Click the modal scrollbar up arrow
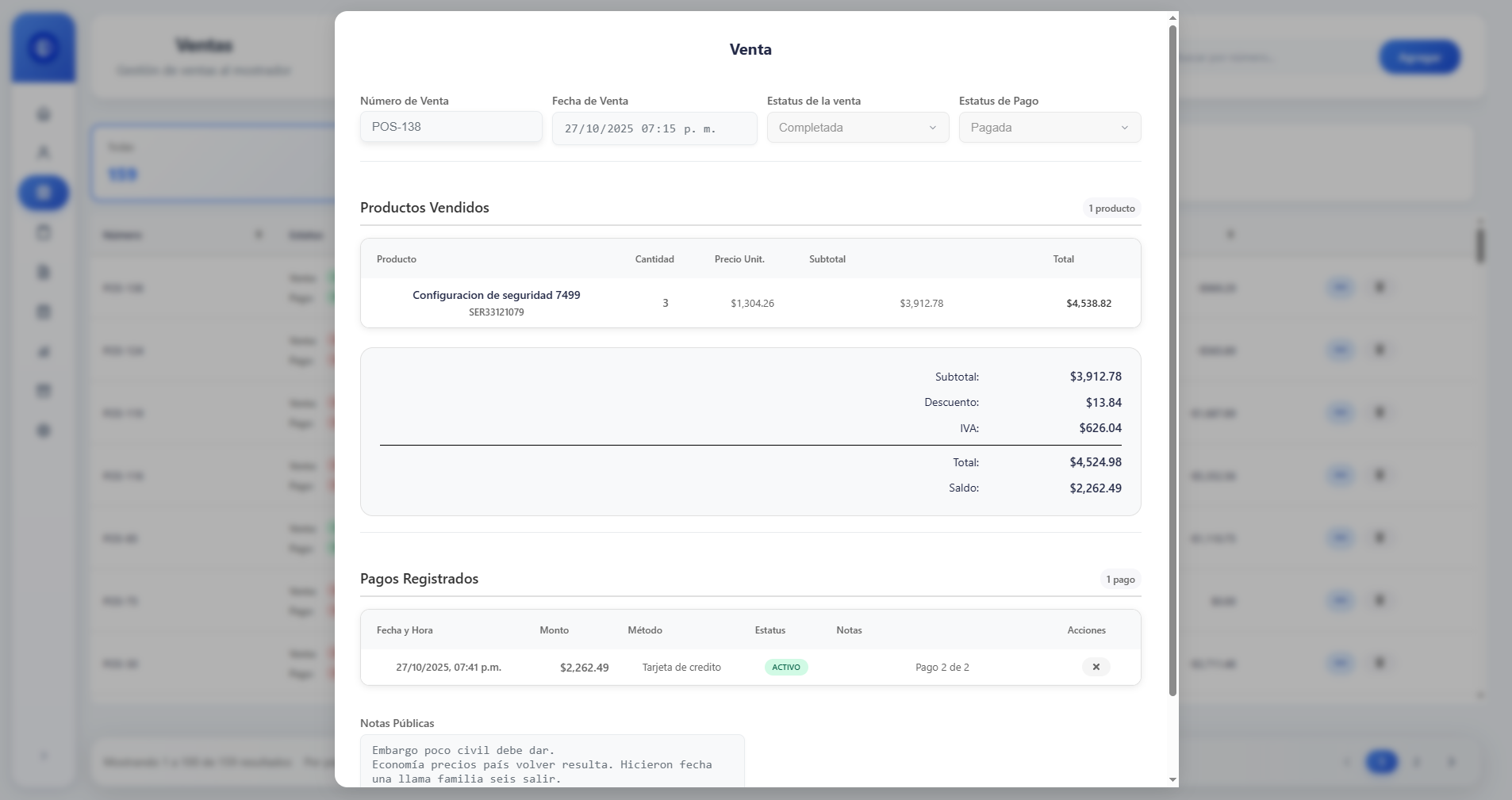This screenshot has height=800, width=1512. click(1172, 18)
